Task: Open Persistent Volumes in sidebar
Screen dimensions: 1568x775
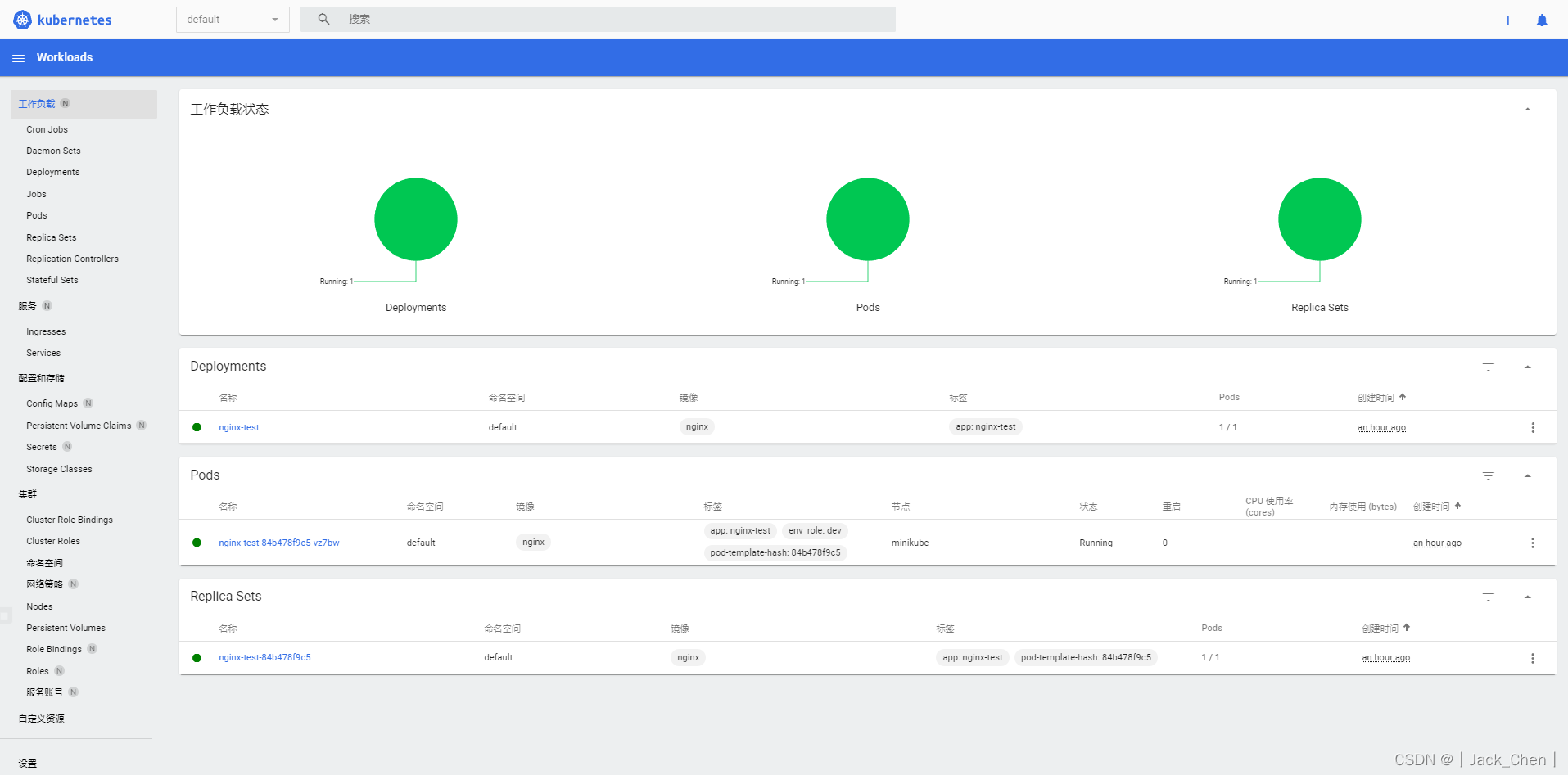Action: coord(66,628)
